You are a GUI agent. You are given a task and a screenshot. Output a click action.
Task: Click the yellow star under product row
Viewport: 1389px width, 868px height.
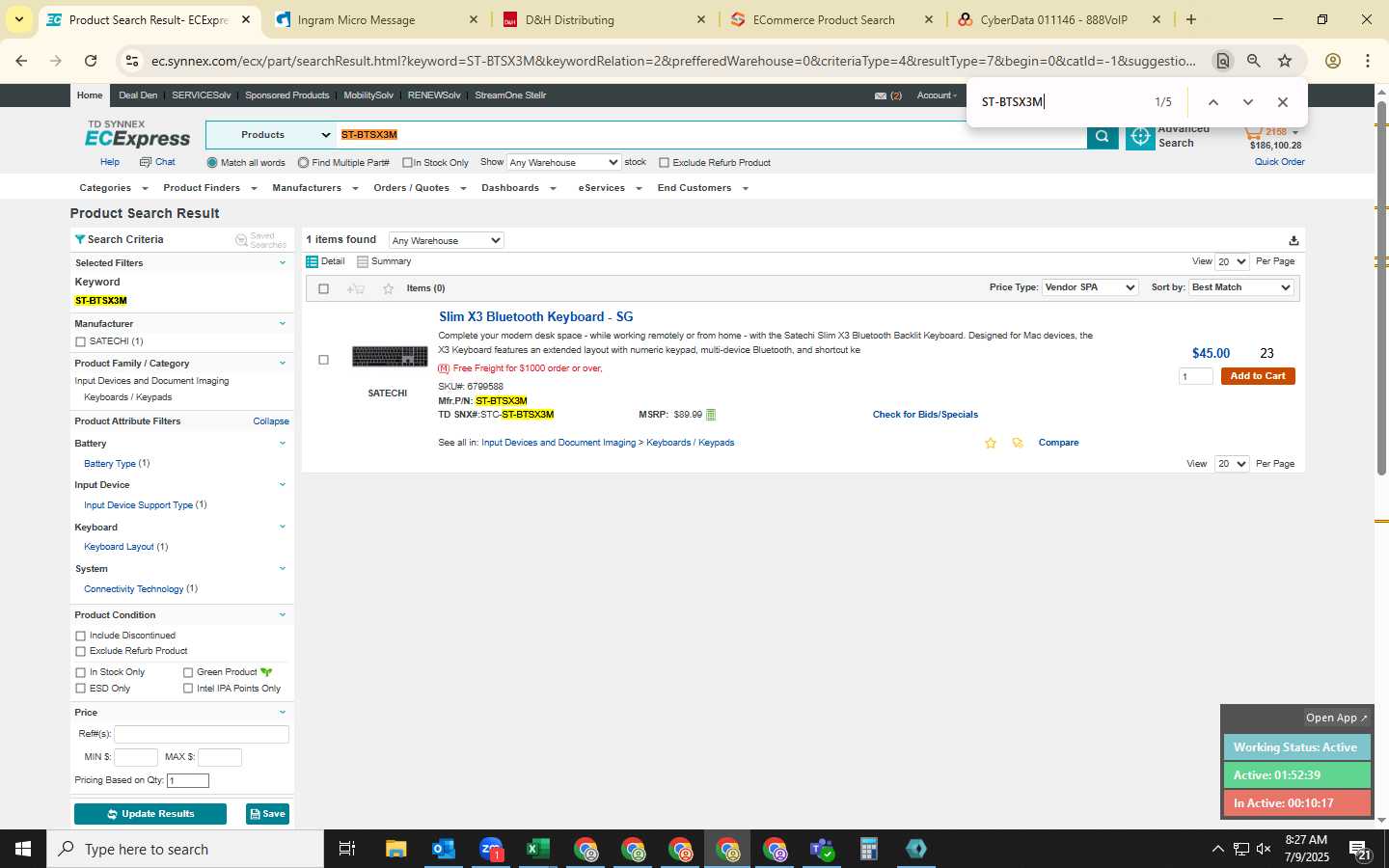[x=991, y=443]
